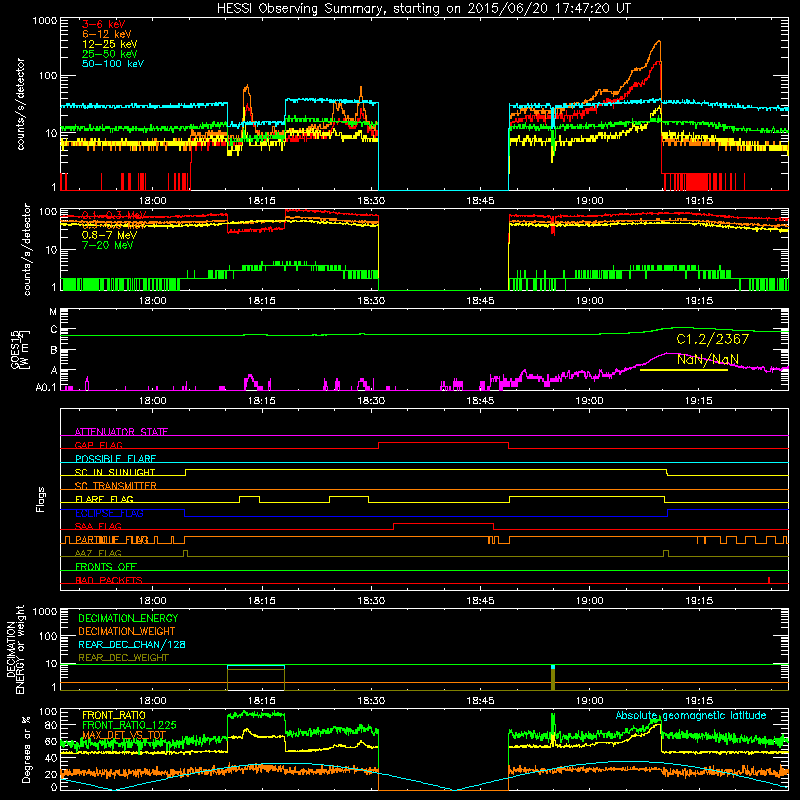Image resolution: width=800 pixels, height=800 pixels.
Task: Click the GAP_FLAG label
Action: 98,445
